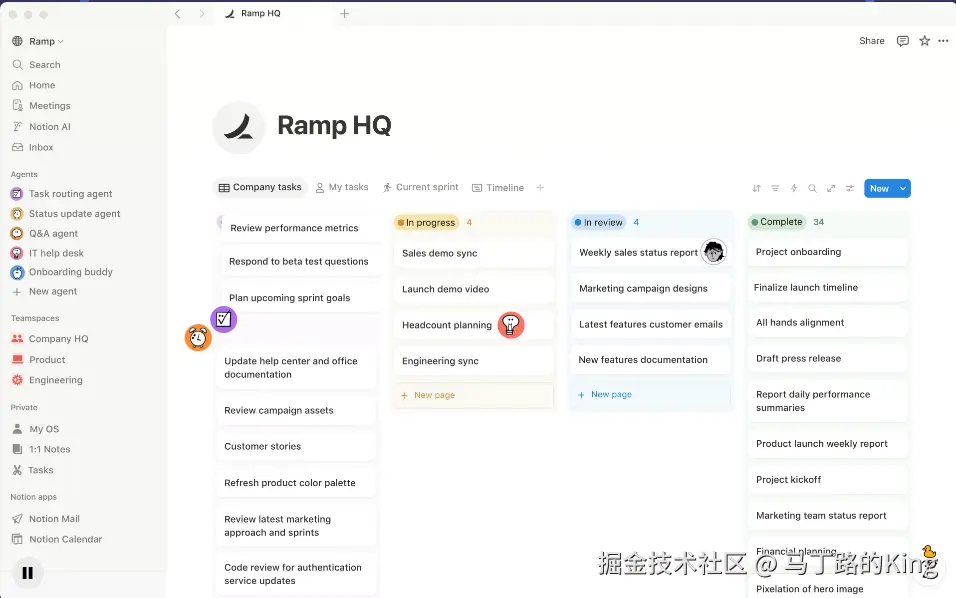Add a new database view
956x598 pixels.
pyautogui.click(x=540, y=188)
